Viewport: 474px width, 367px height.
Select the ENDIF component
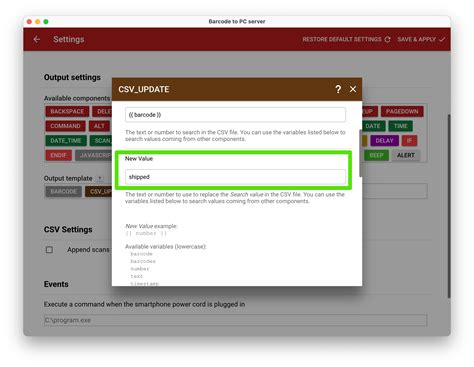58,155
